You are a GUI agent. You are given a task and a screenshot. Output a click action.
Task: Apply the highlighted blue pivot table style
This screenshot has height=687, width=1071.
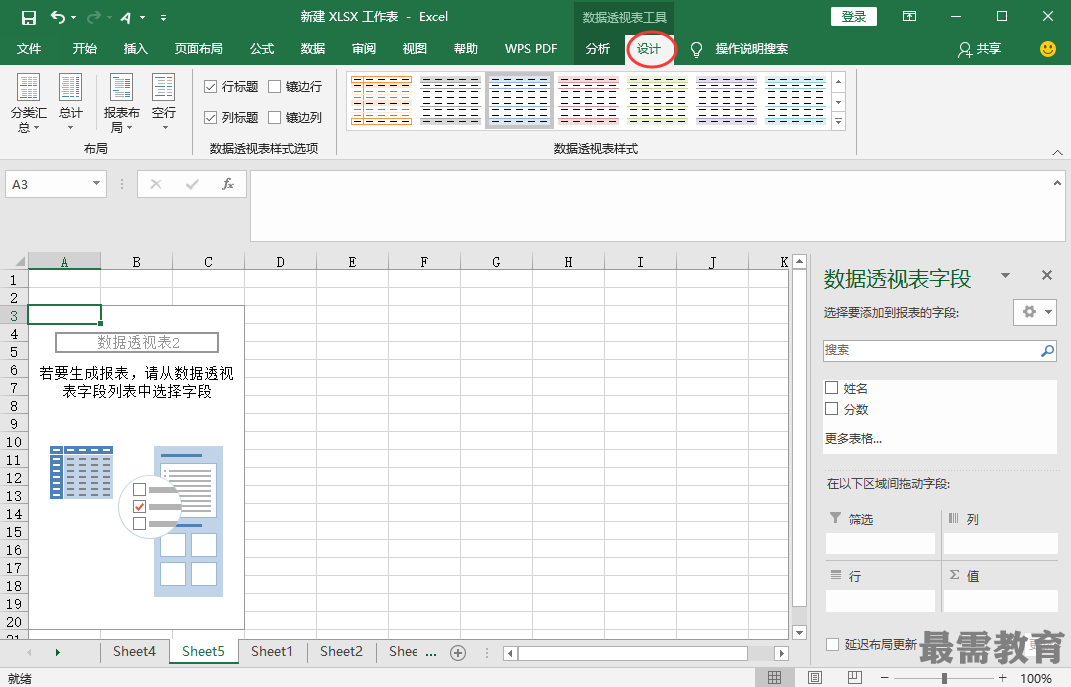[519, 100]
